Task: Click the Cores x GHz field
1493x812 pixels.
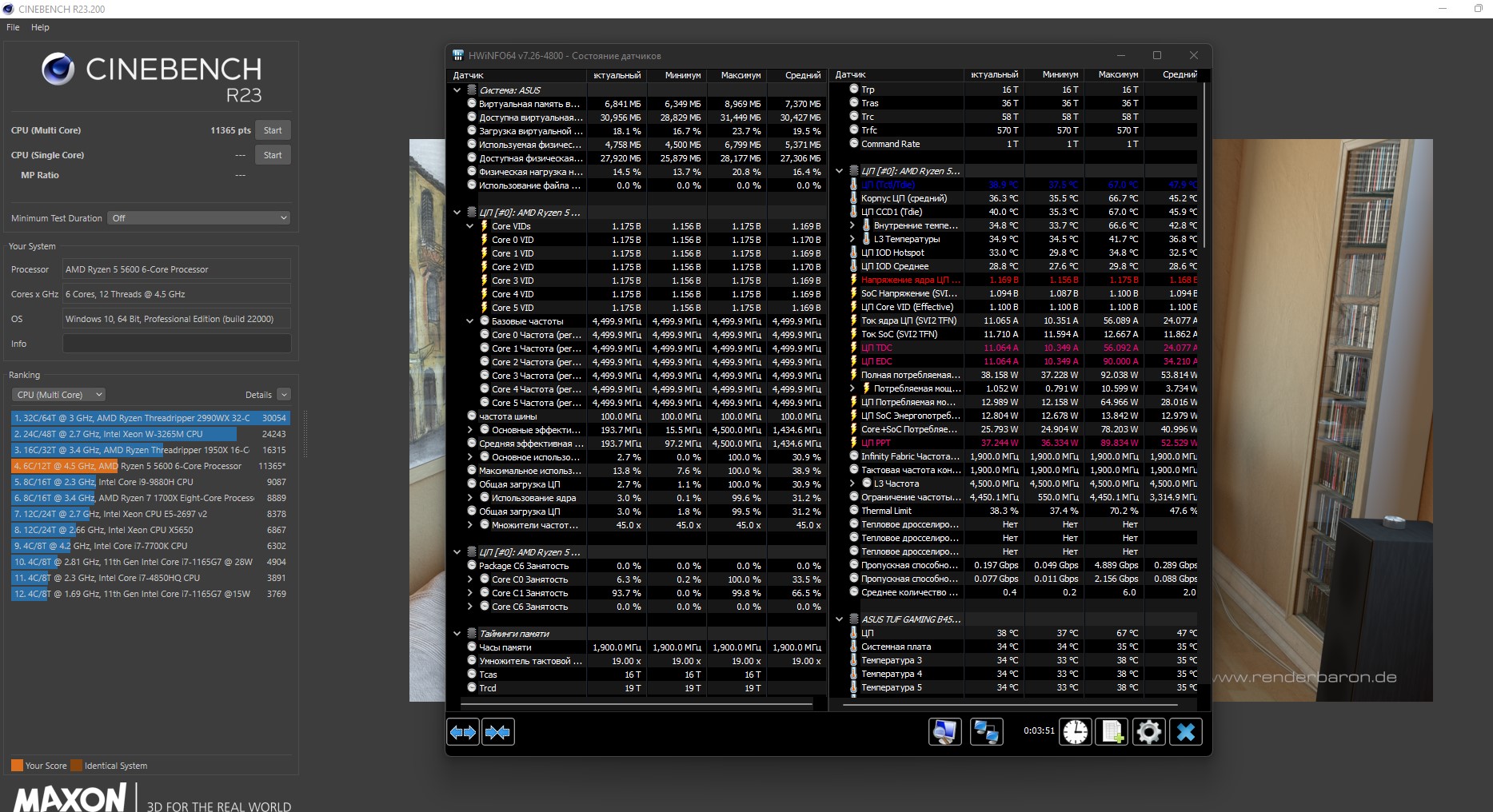Action: (177, 294)
